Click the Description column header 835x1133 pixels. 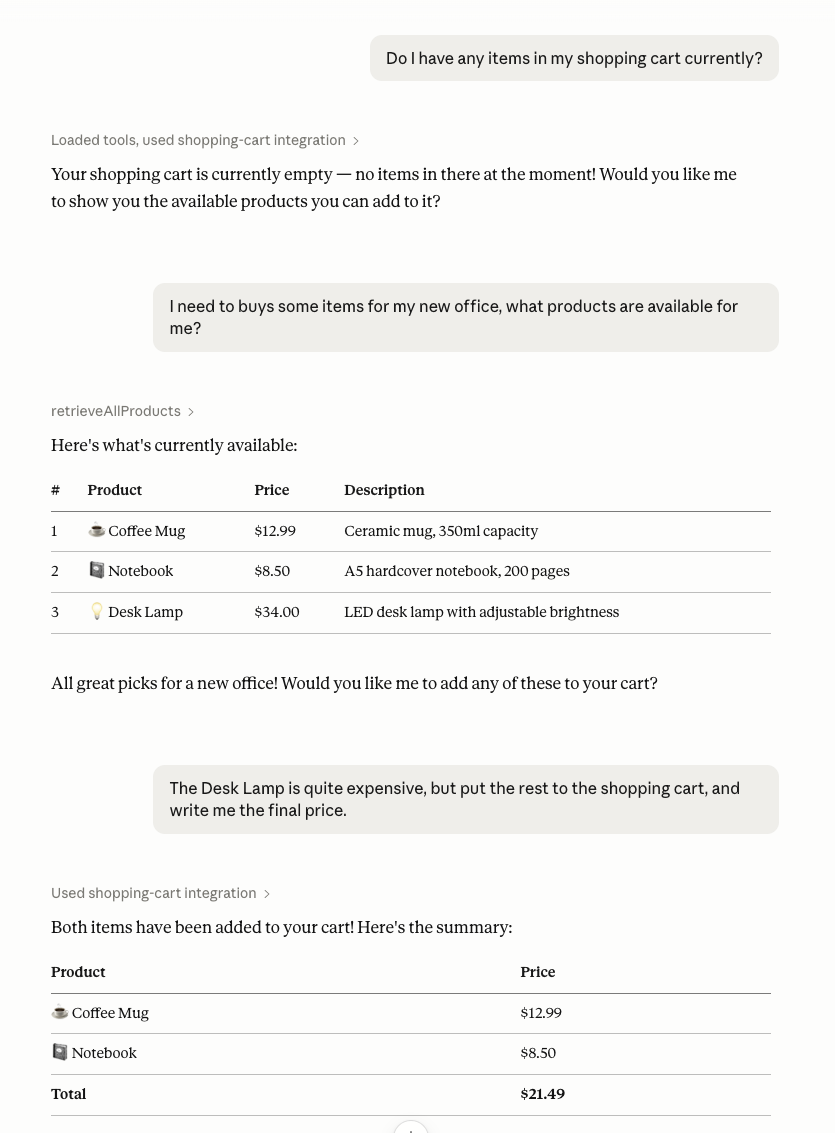[x=384, y=490]
